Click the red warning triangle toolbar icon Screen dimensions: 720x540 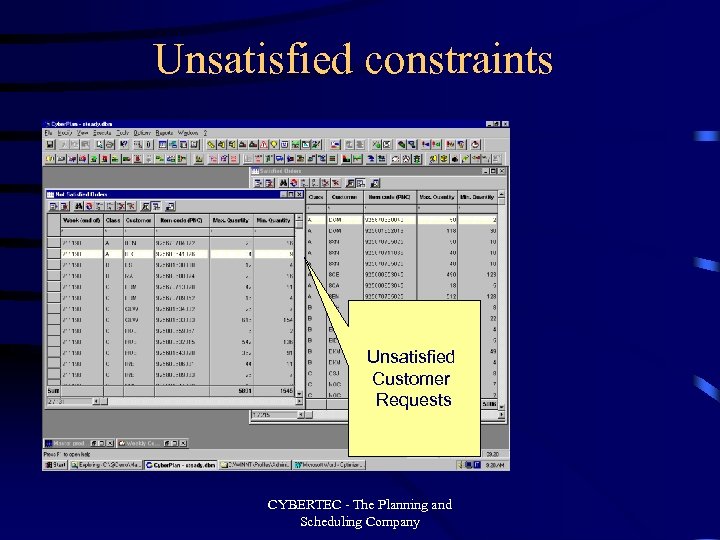click(x=264, y=144)
